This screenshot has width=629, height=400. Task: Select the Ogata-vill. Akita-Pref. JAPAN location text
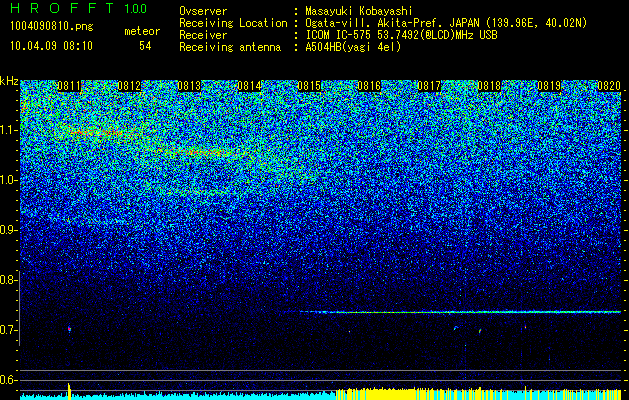tap(445, 23)
